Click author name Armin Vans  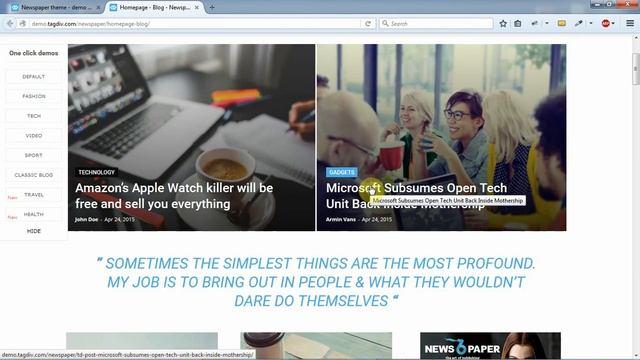tap(340, 220)
